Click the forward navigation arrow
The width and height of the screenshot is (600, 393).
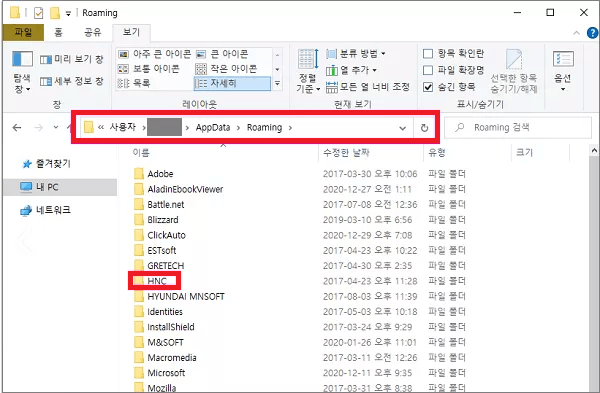coord(39,127)
